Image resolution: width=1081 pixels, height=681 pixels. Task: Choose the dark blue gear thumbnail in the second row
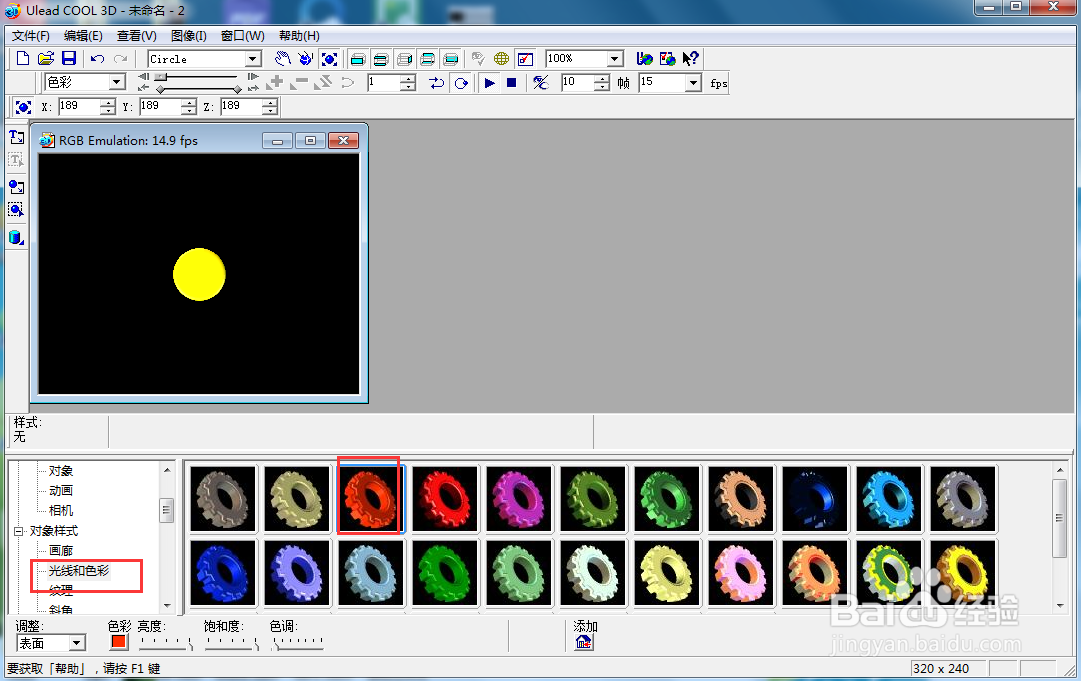[x=223, y=573]
